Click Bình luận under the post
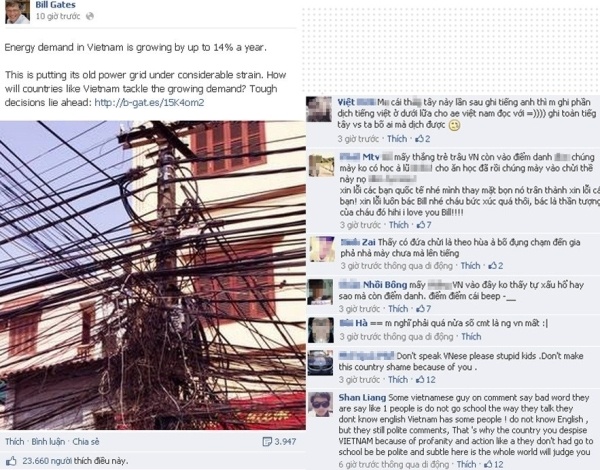 [x=48, y=442]
